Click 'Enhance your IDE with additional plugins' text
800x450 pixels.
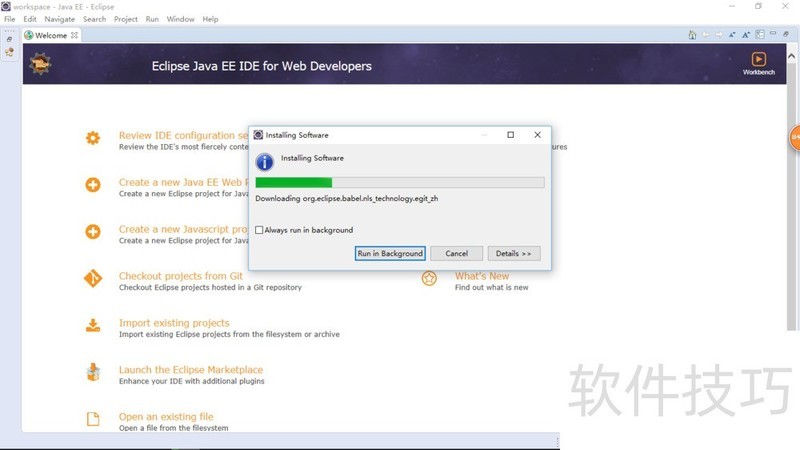coord(192,381)
